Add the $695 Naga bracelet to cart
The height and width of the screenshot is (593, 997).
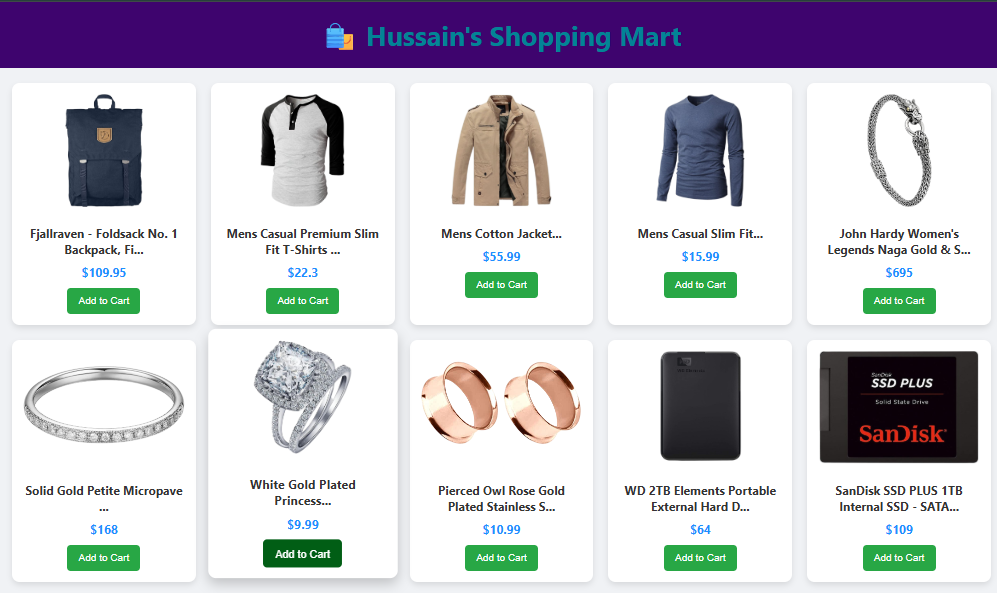pos(898,301)
